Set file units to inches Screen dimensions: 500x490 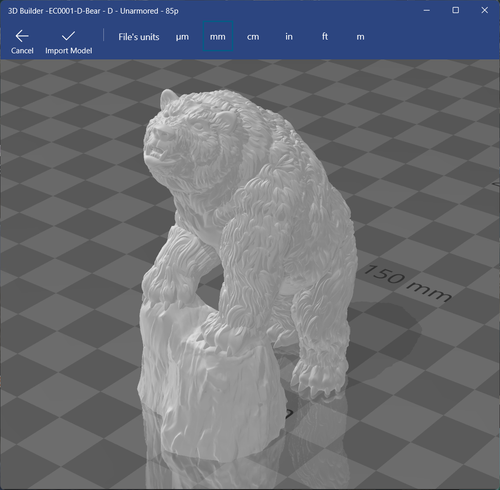[289, 36]
